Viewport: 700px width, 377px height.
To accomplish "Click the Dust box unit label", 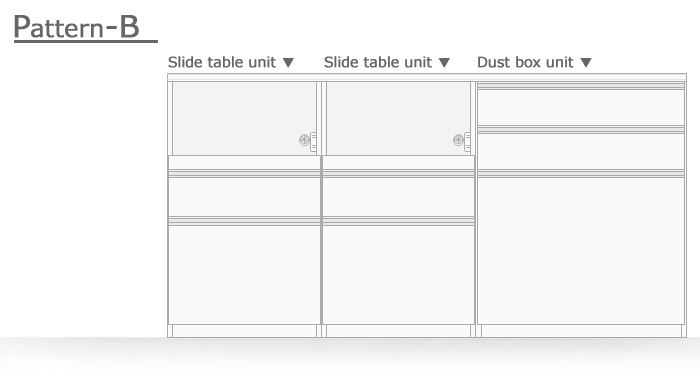I will 525,62.
